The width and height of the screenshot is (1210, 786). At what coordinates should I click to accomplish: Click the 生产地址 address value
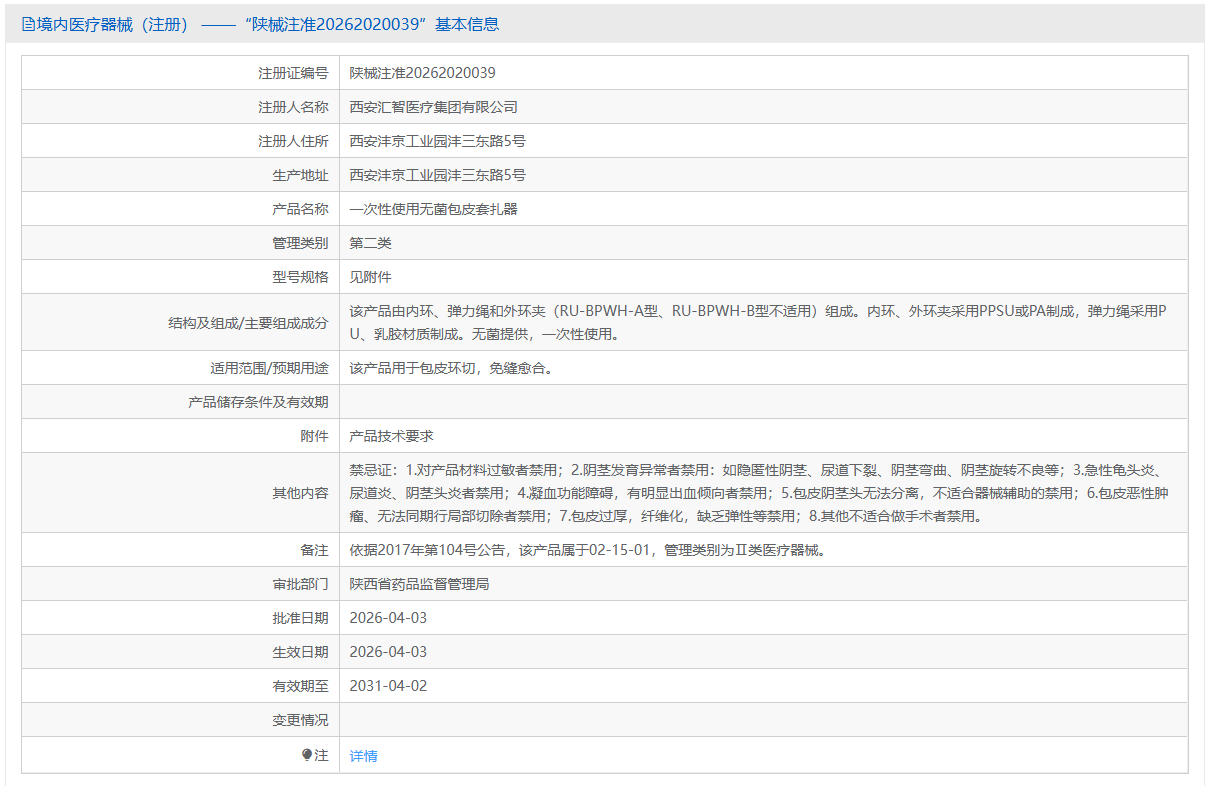point(437,175)
